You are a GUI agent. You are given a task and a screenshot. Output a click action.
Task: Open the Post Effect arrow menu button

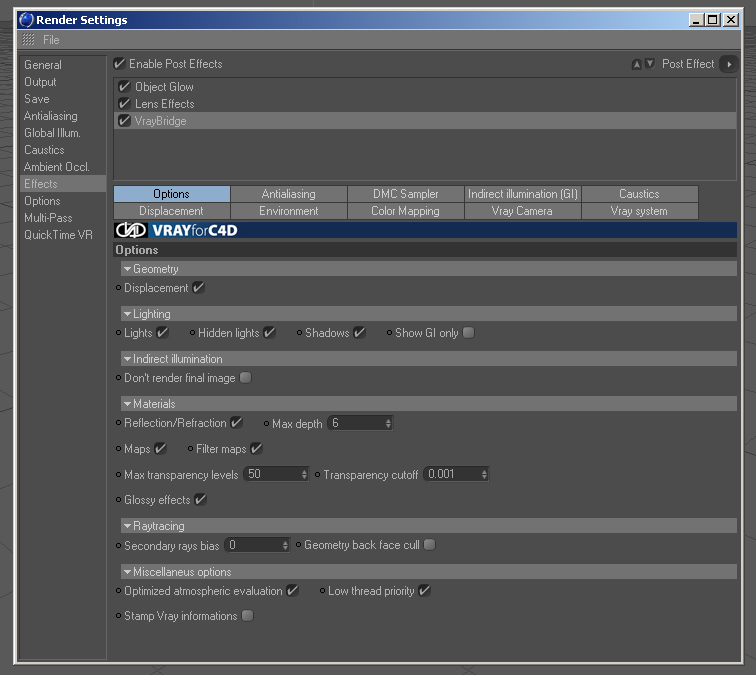tap(729, 64)
